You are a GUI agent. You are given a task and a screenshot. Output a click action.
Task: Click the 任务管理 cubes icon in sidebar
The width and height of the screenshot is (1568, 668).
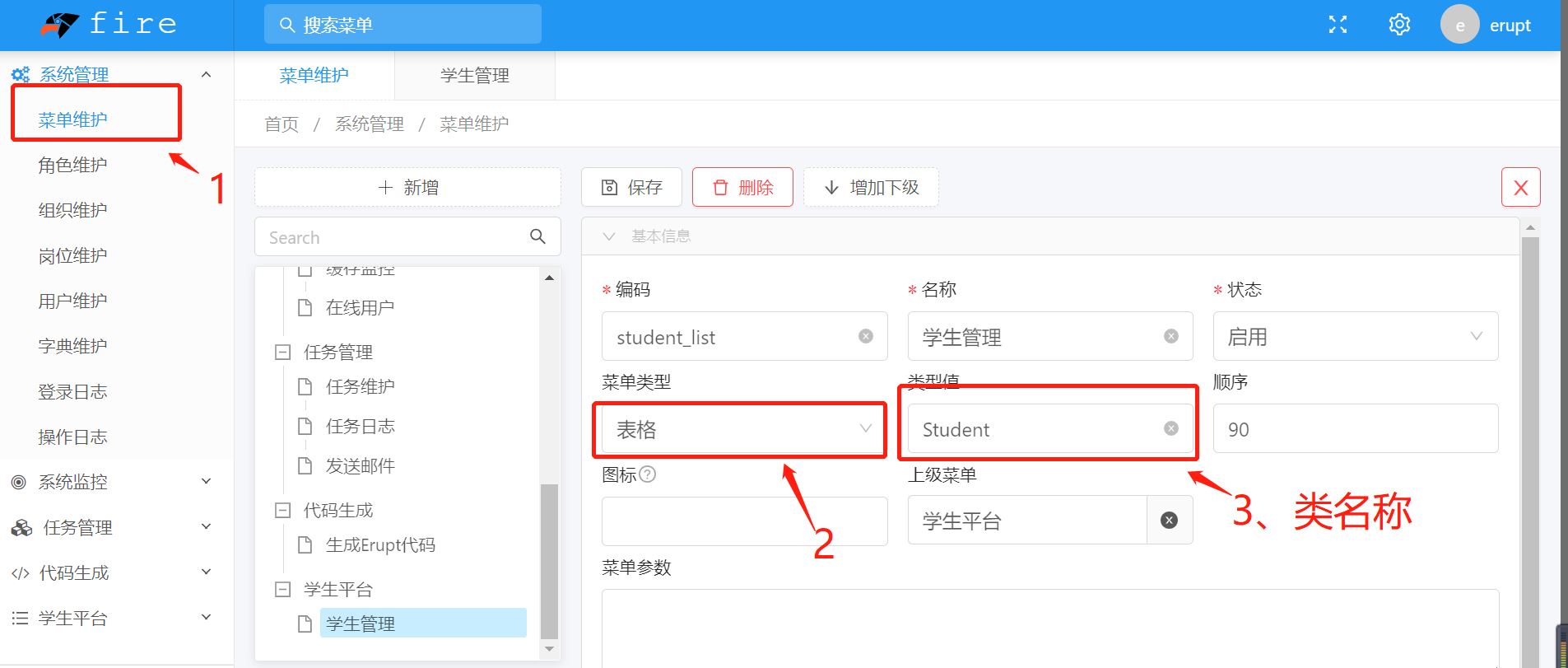tap(21, 527)
